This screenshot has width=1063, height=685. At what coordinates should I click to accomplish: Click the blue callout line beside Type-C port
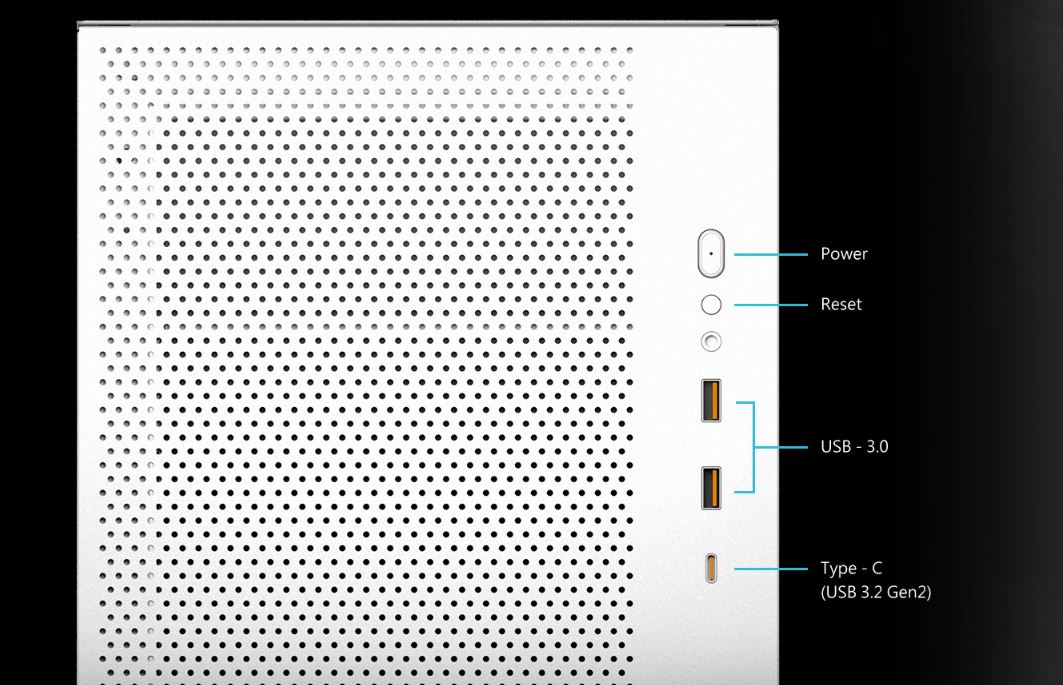pos(770,569)
